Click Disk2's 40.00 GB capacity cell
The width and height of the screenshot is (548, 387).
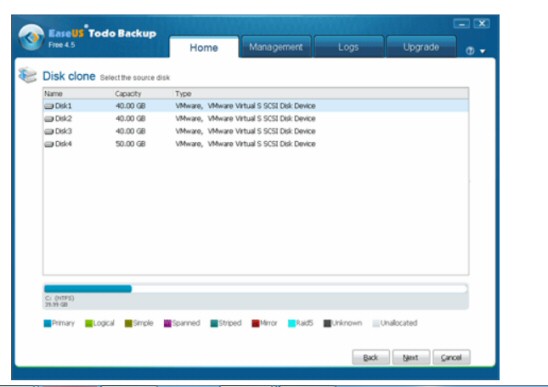pyautogui.click(x=130, y=119)
